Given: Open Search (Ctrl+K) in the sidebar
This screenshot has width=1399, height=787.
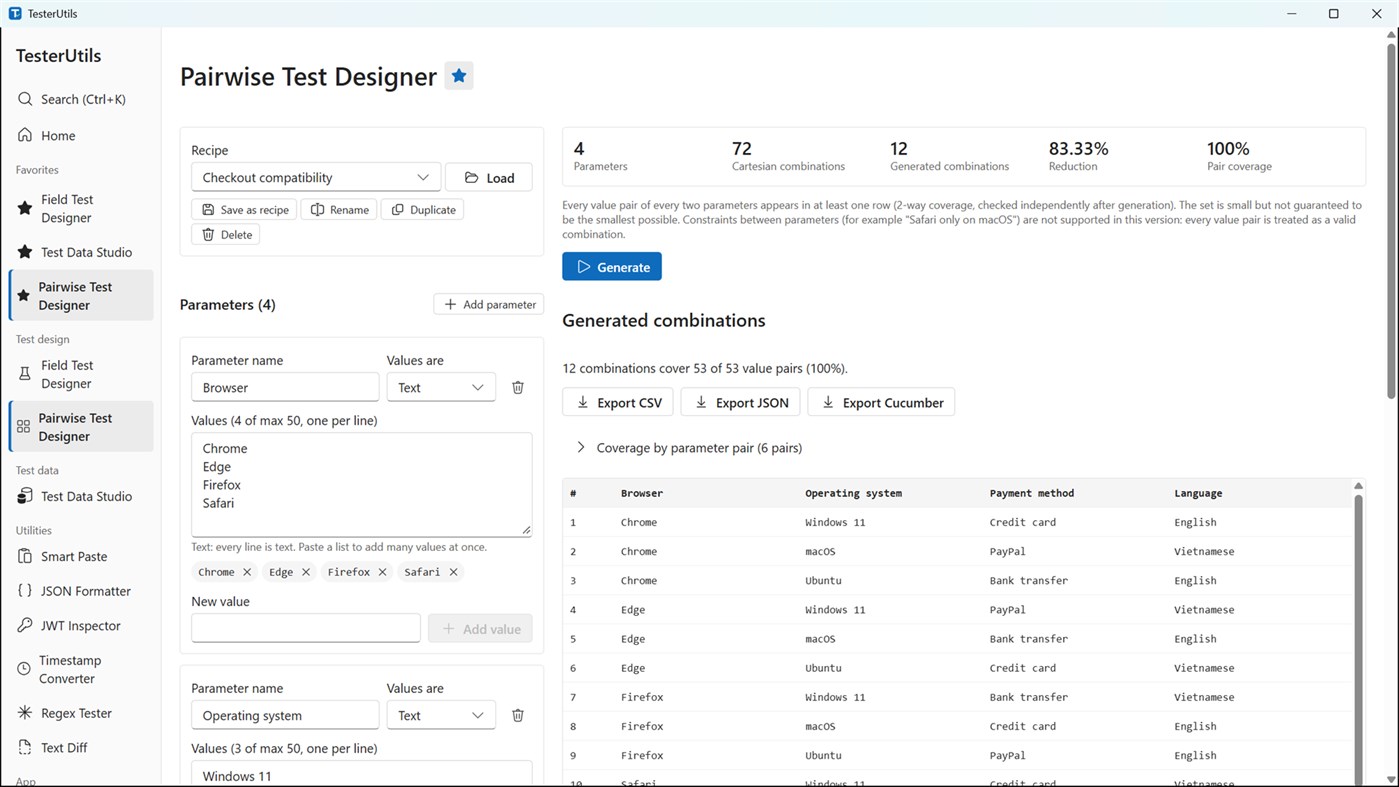Looking at the screenshot, I should point(80,99).
